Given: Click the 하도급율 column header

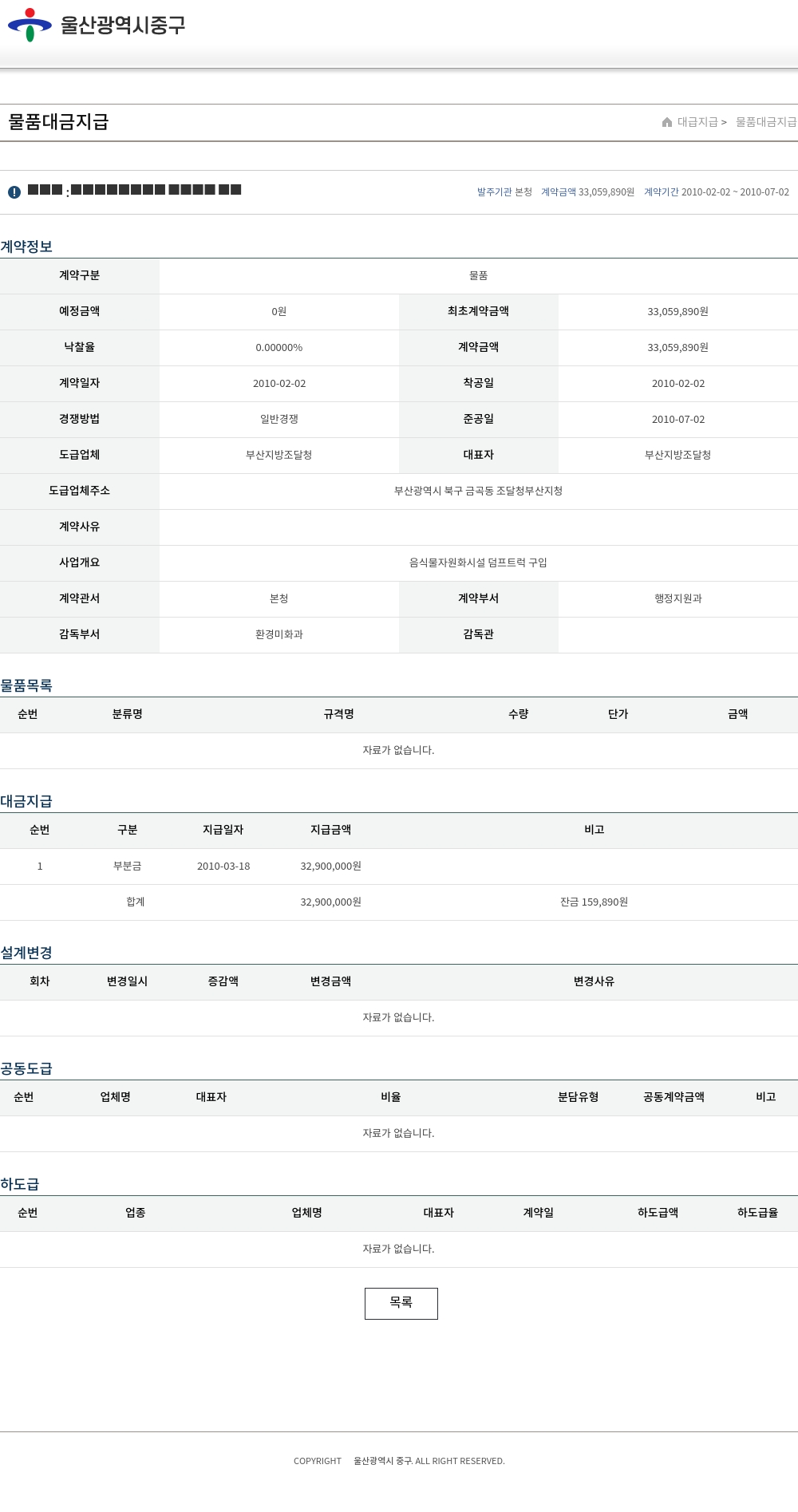Looking at the screenshot, I should [758, 1213].
